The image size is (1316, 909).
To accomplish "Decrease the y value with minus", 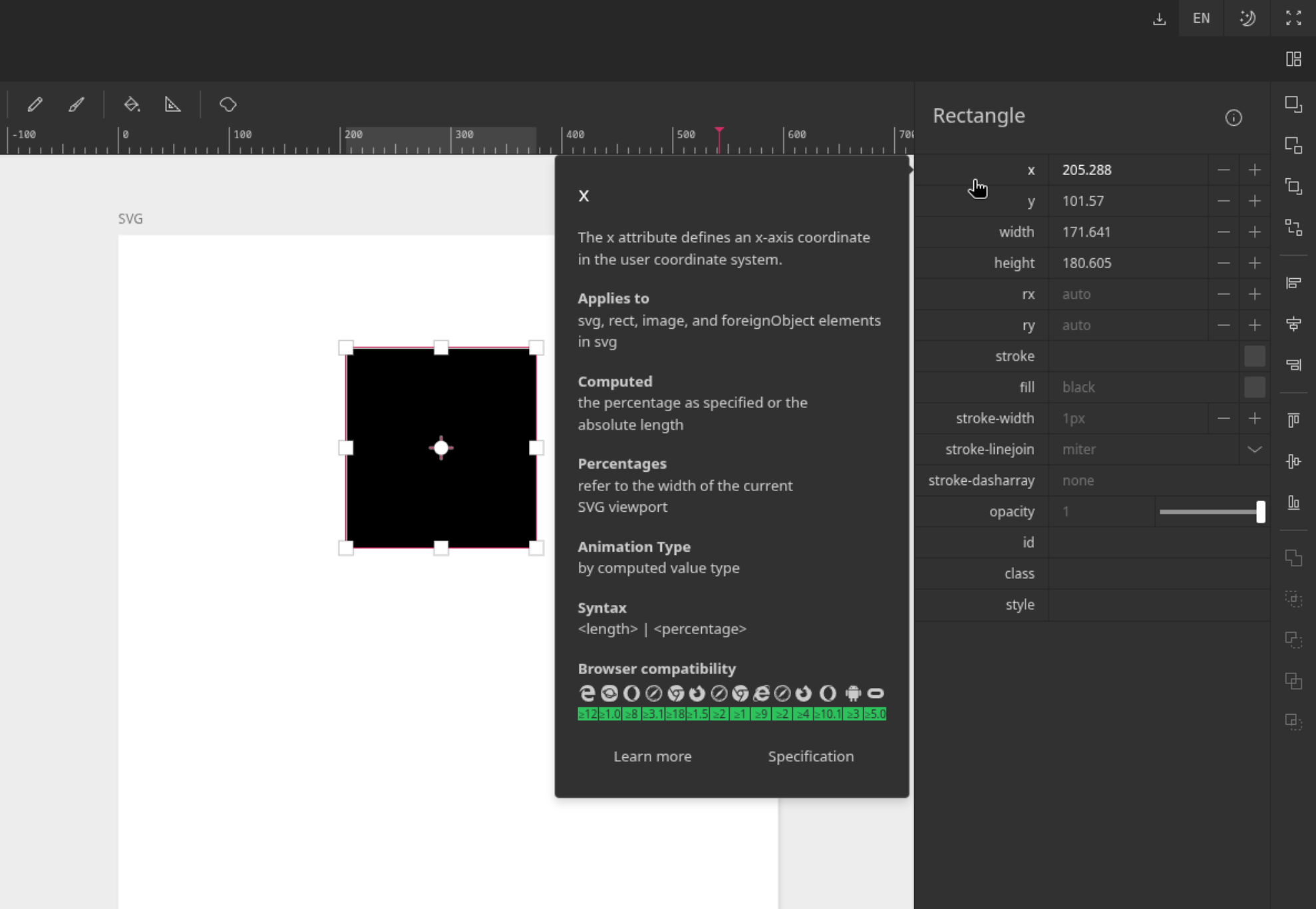I will tap(1224, 201).
